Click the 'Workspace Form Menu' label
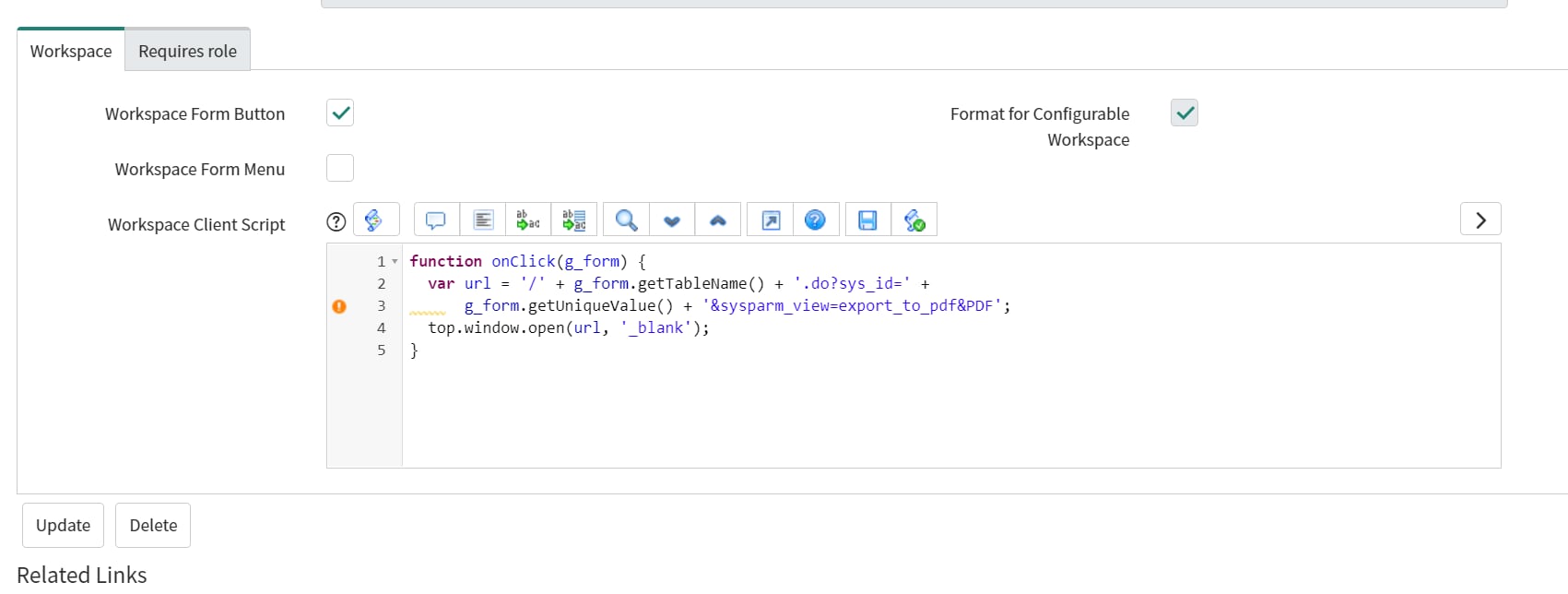 200,169
